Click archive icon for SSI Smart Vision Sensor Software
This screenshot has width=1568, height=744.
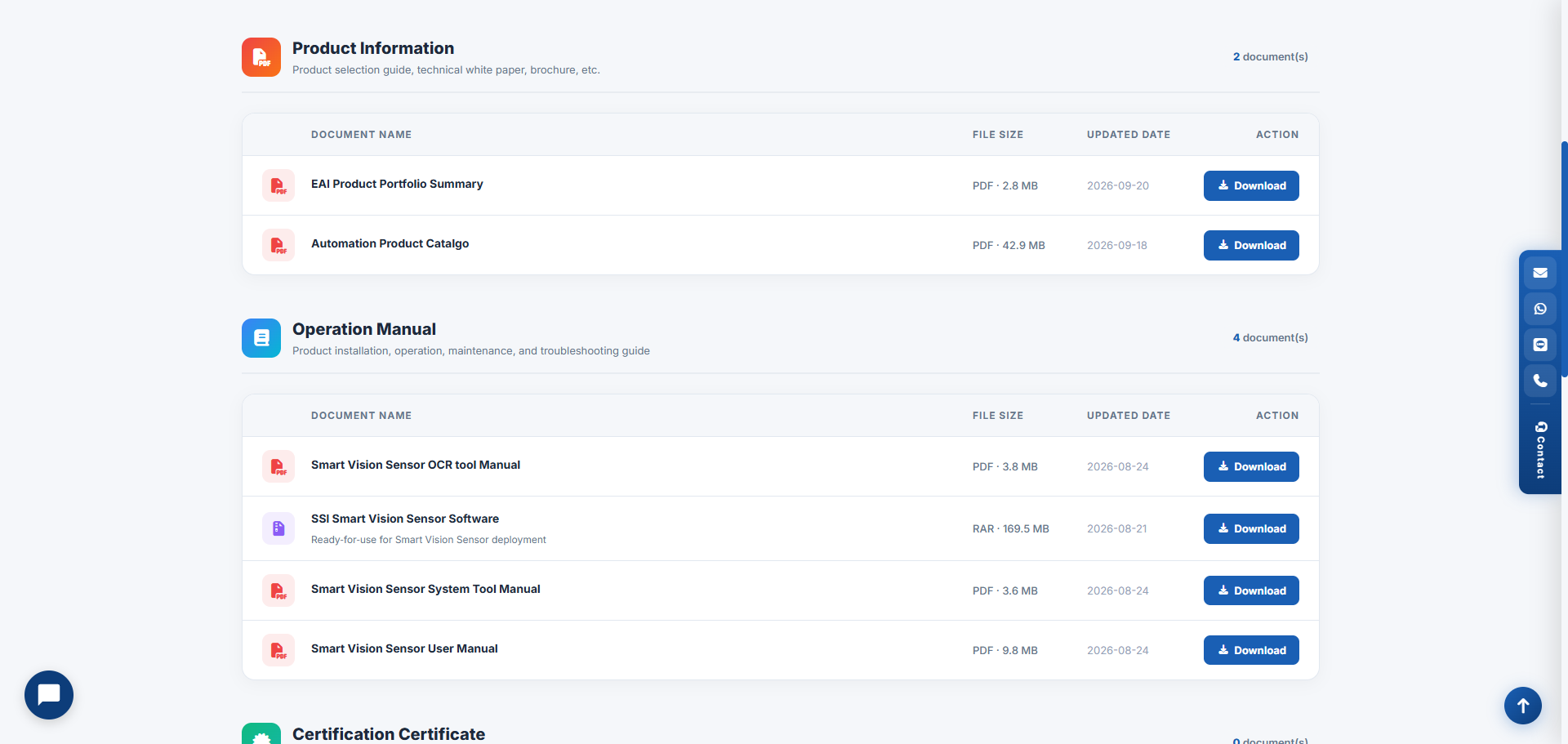pos(278,528)
